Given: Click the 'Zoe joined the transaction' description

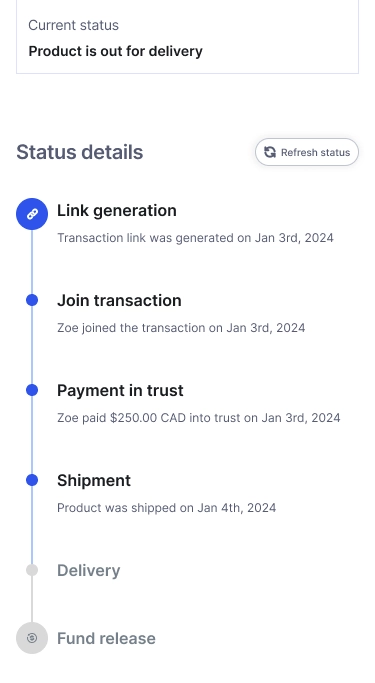Looking at the screenshot, I should point(181,328).
